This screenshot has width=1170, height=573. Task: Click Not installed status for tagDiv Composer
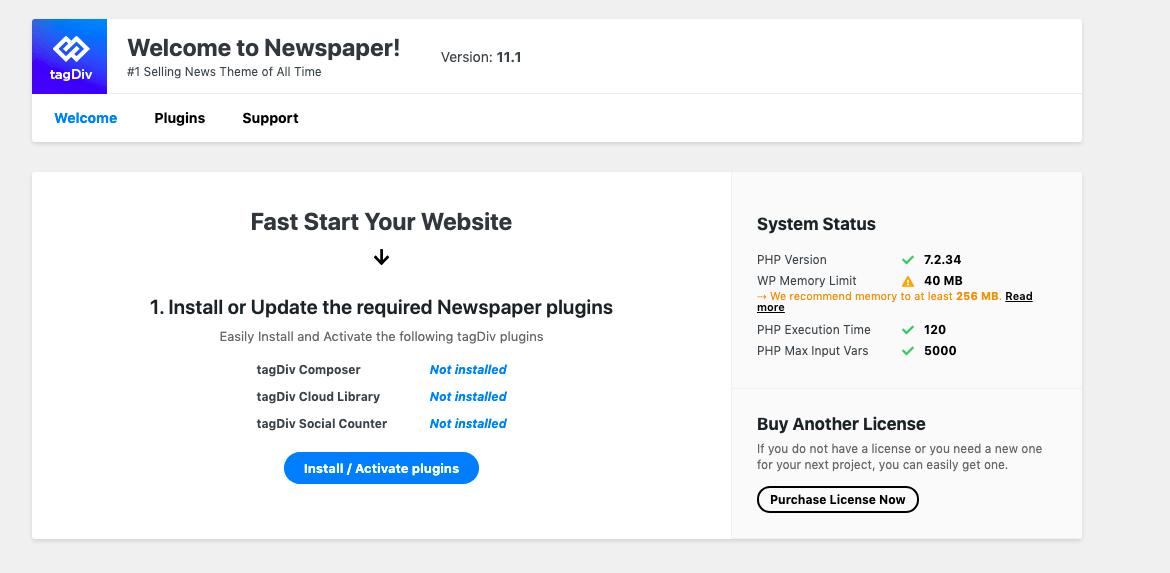468,369
